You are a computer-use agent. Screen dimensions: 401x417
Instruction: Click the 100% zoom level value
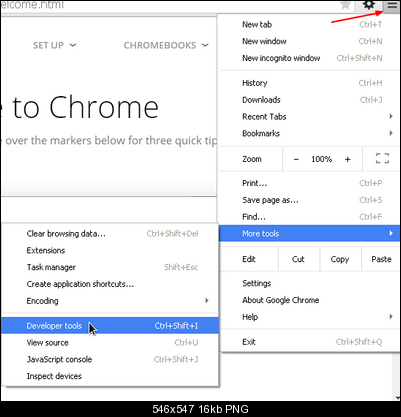click(x=322, y=159)
